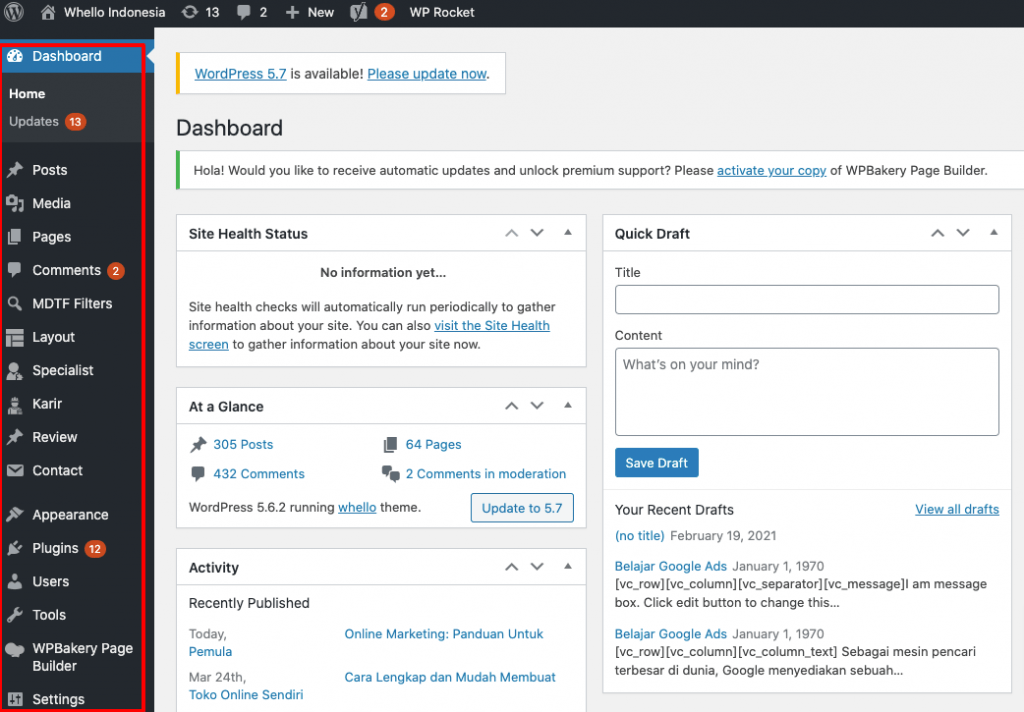Open the Updates submenu item
1024x712 pixels.
pyautogui.click(x=34, y=121)
